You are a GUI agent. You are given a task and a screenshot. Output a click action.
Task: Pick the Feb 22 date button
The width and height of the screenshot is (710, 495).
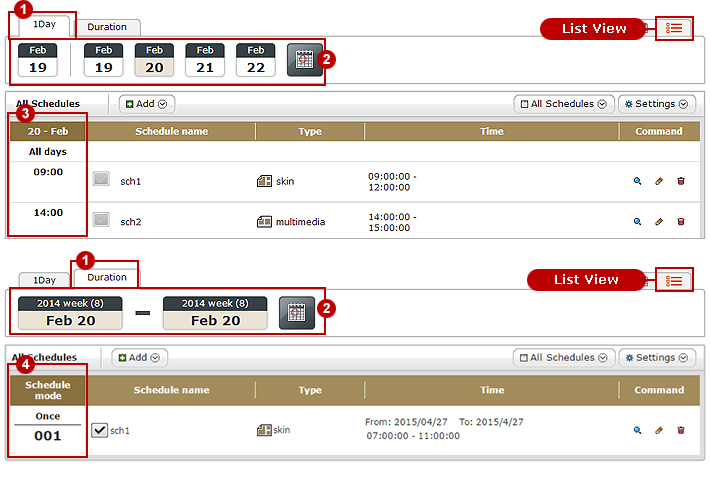[256, 60]
